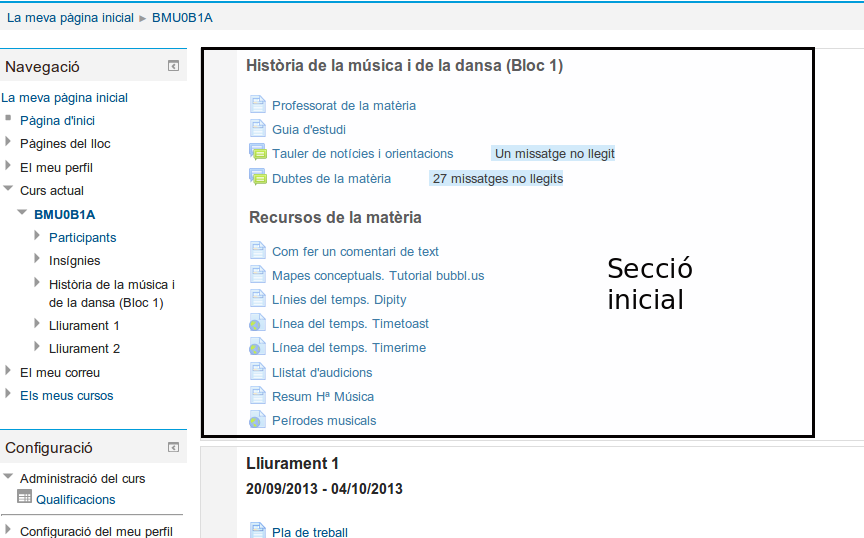This screenshot has width=864, height=538.
Task: Click the Qualificacions grades table icon
Action: [25, 498]
